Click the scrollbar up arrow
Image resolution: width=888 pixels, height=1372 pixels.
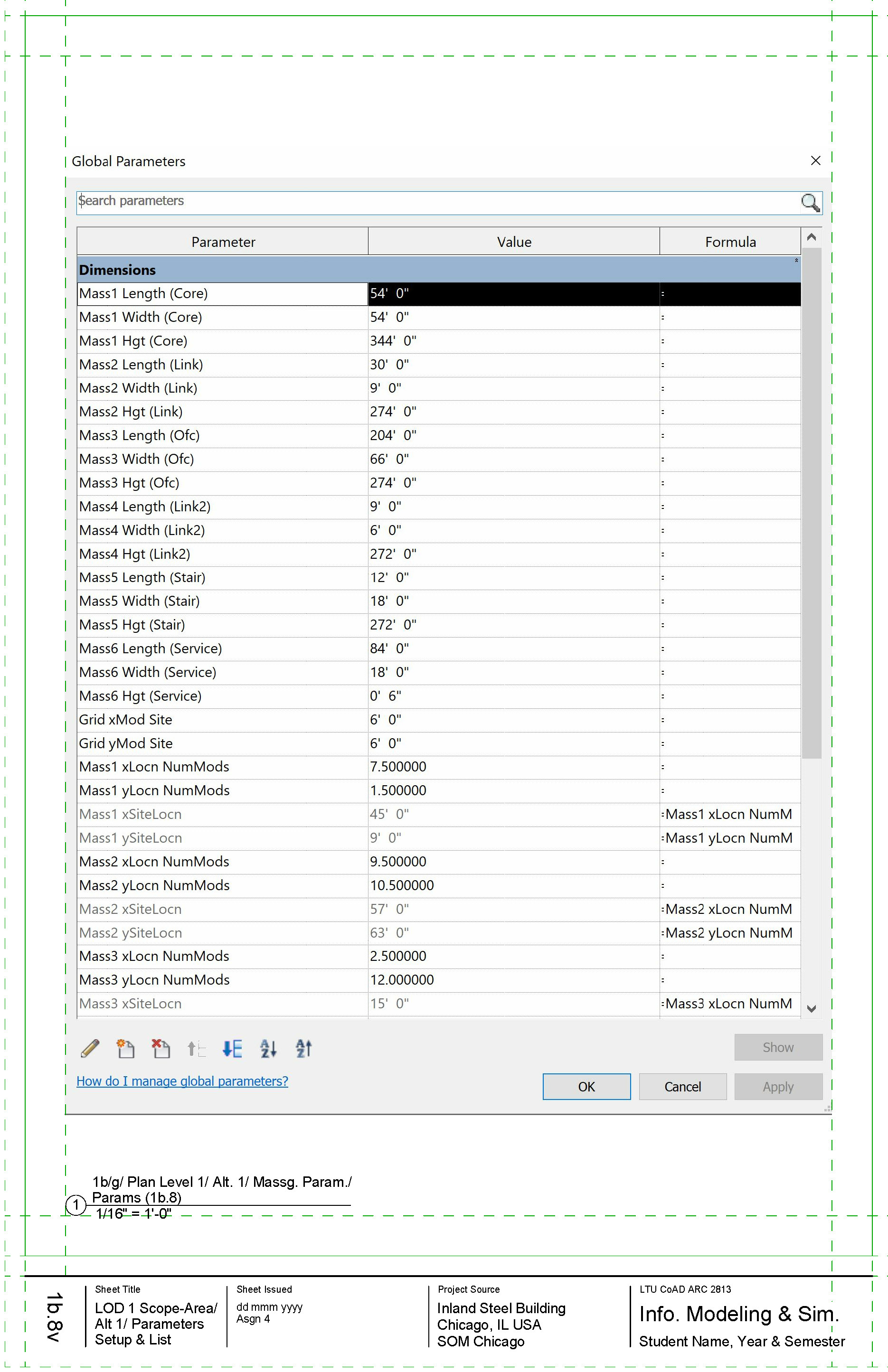pos(811,237)
